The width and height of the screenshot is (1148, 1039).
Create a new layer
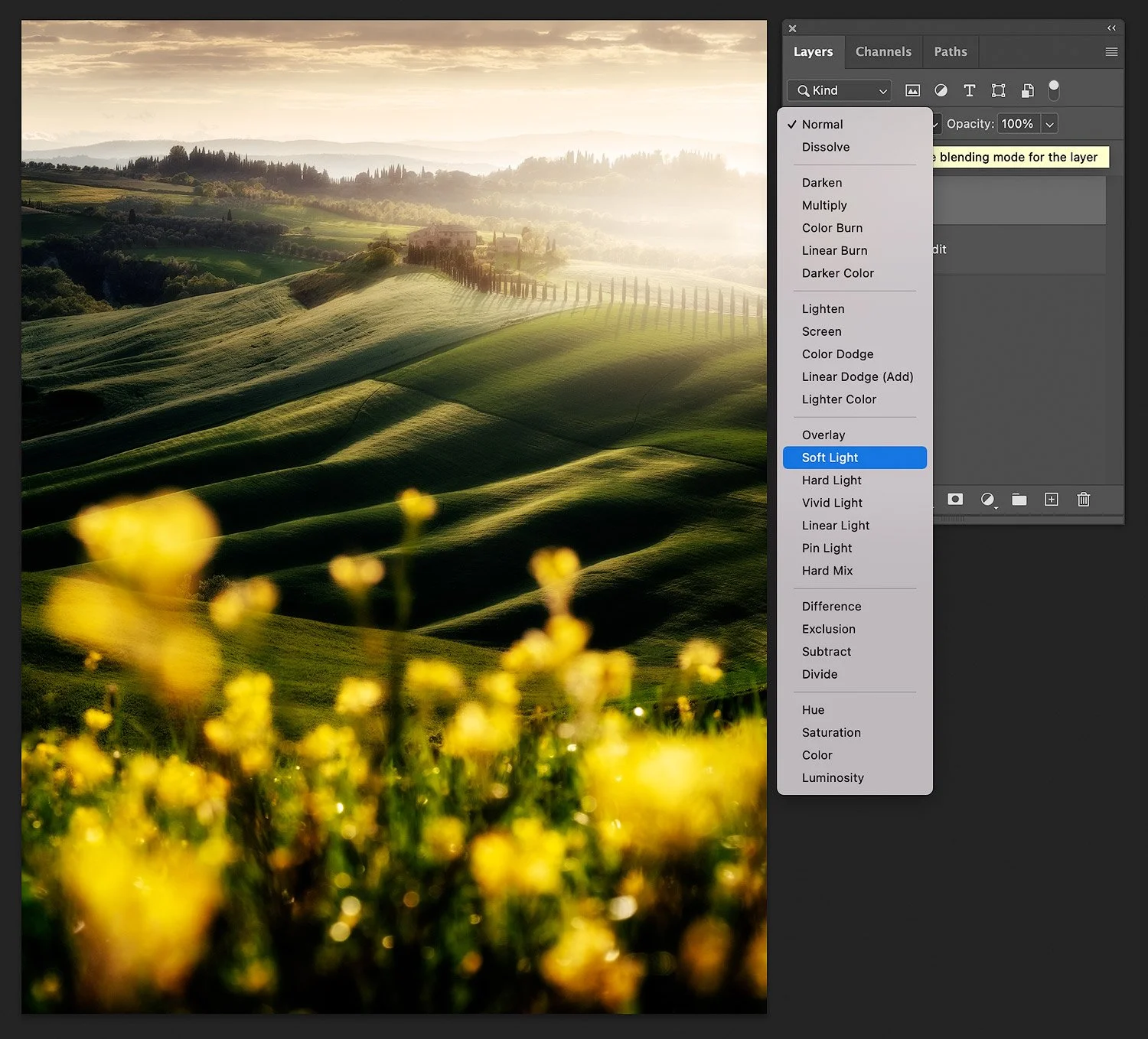tap(1051, 500)
